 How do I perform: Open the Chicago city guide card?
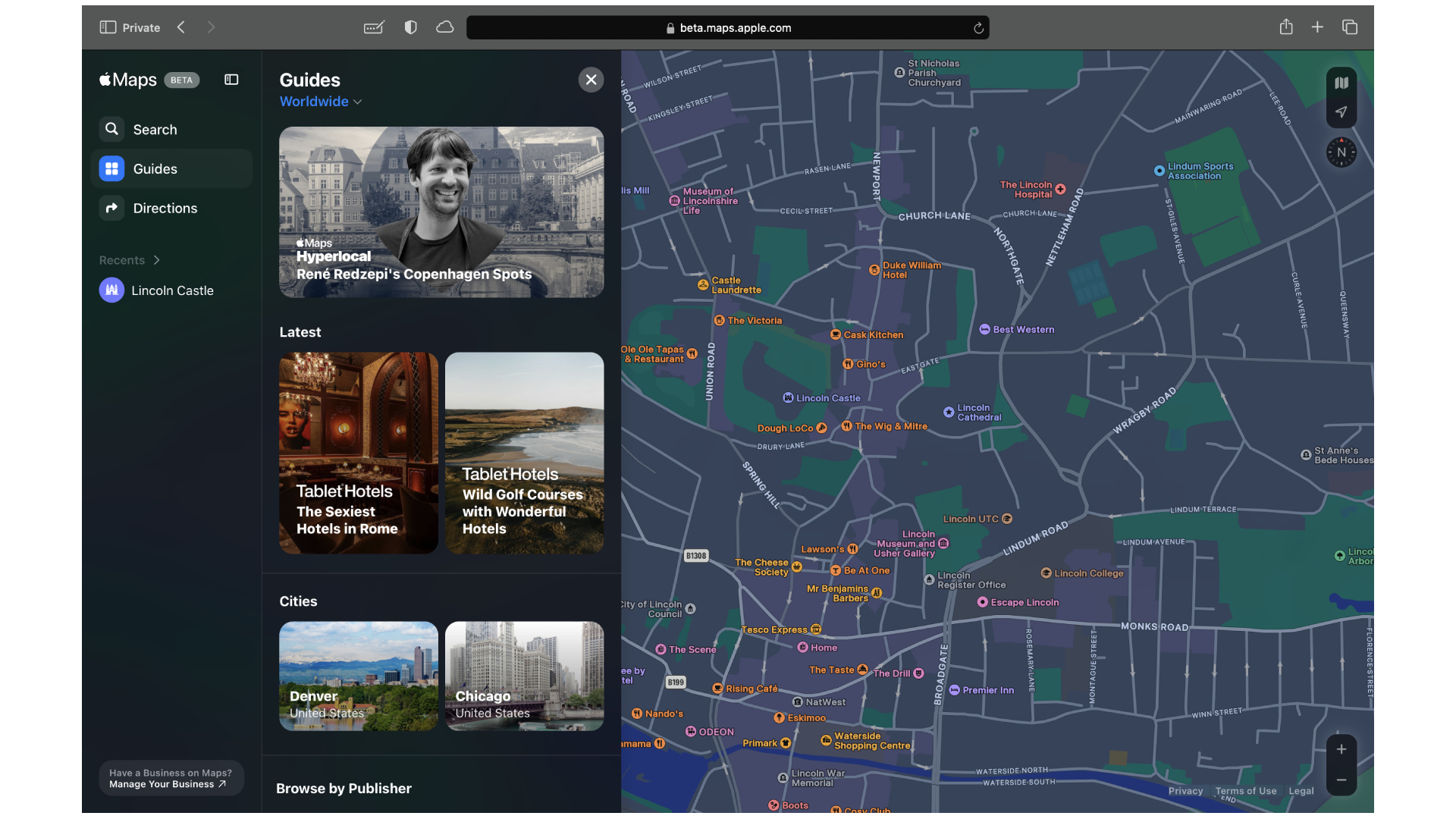(x=525, y=676)
